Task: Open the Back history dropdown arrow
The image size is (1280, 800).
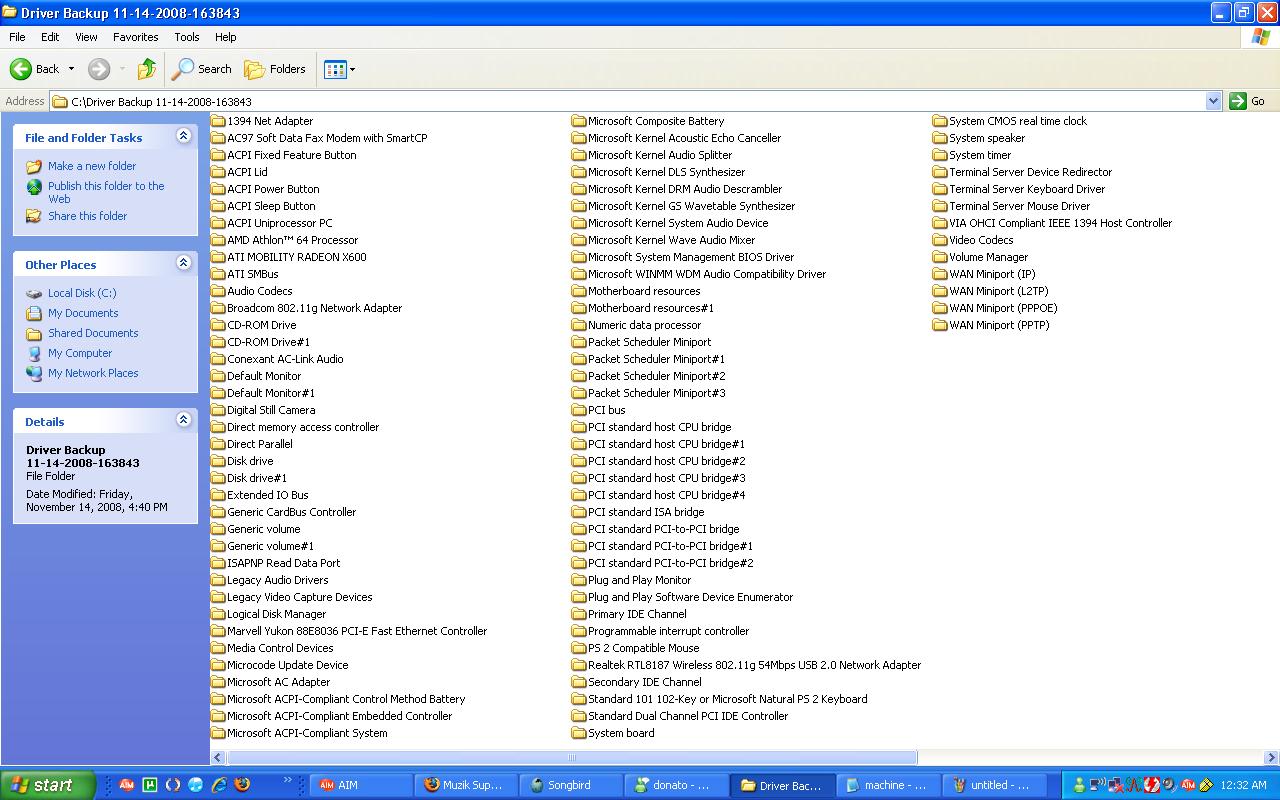Action: [x=71, y=69]
